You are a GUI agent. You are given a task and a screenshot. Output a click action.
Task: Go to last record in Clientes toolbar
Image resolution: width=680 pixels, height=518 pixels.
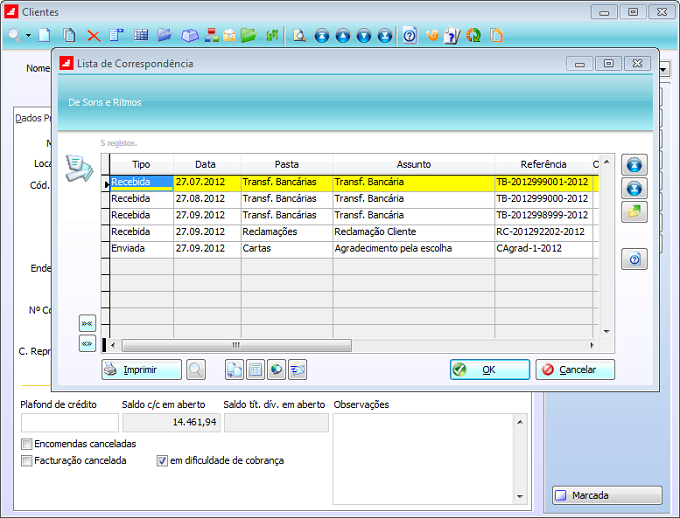click(x=385, y=36)
